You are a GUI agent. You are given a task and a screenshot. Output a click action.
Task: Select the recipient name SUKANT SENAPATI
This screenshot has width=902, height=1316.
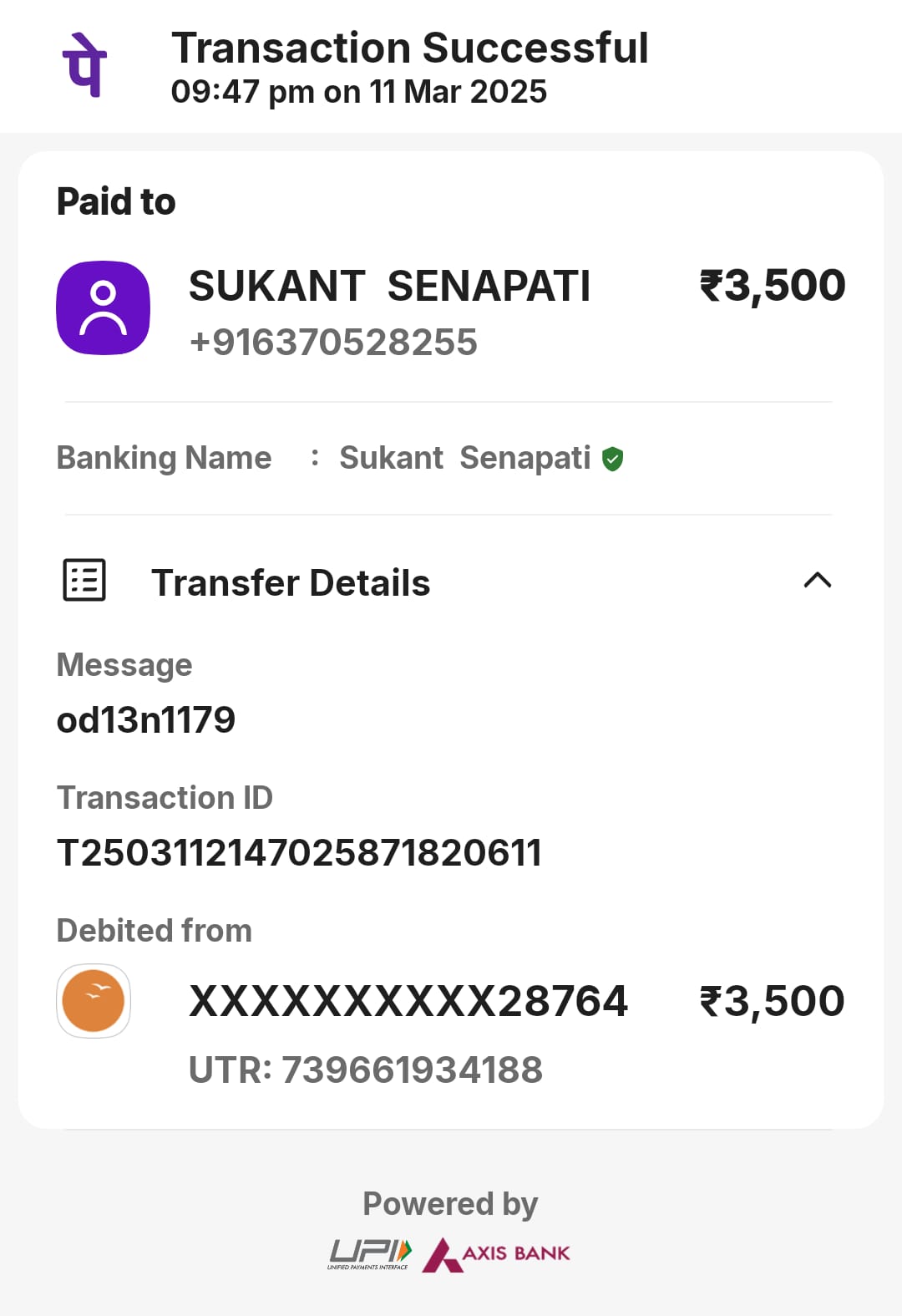tap(389, 286)
